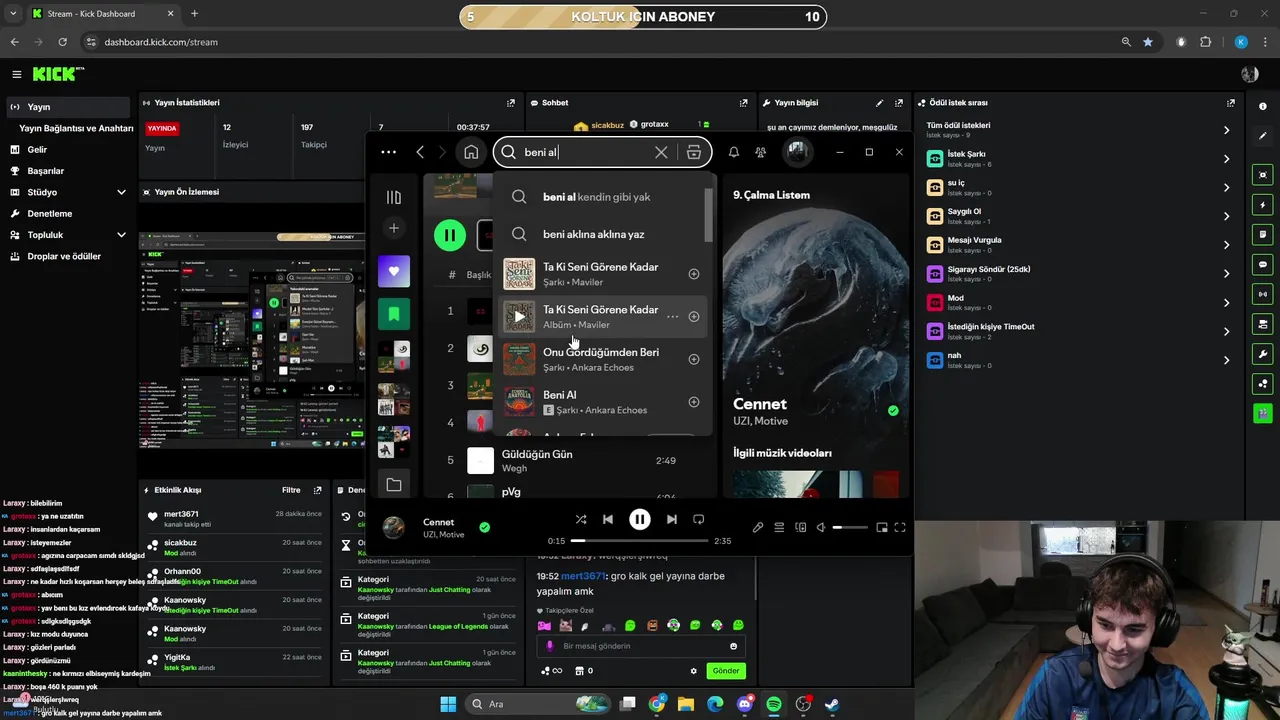Image resolution: width=1280 pixels, height=720 pixels.
Task: Clear the Spotify search field text
Action: tap(661, 152)
